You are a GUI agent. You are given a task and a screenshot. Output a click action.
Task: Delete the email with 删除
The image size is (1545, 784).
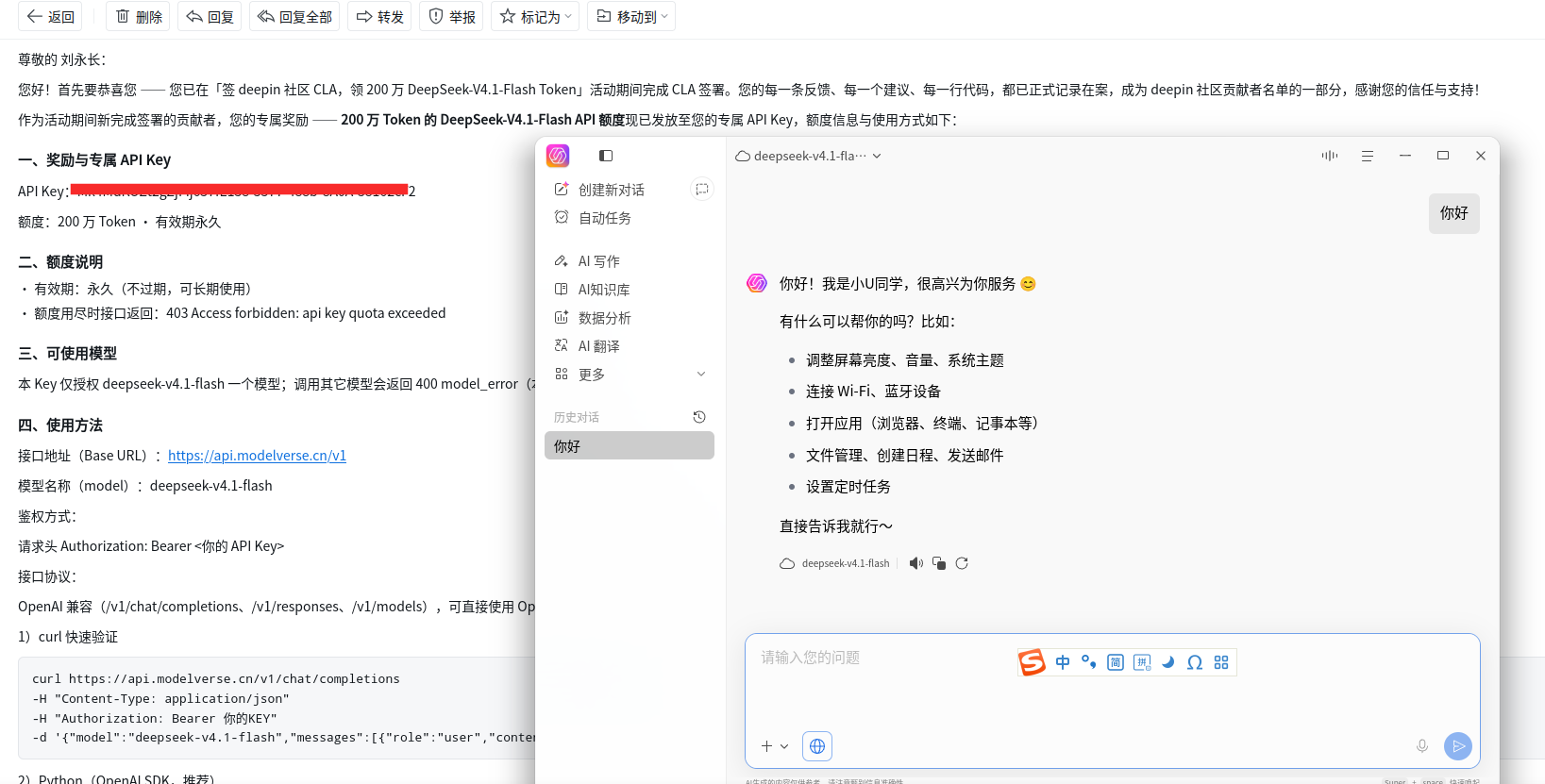click(138, 17)
